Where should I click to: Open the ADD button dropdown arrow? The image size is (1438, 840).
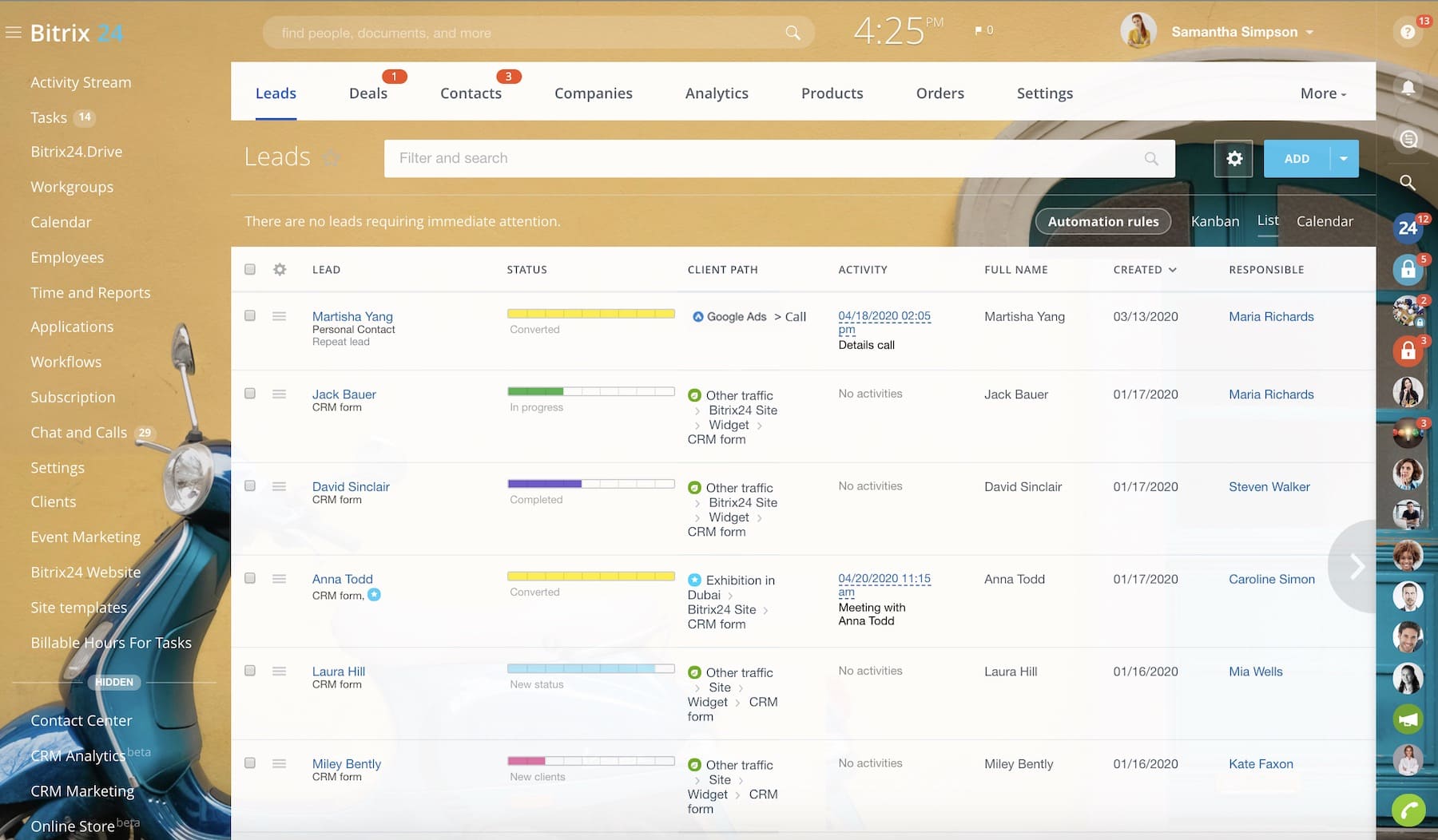click(x=1343, y=158)
